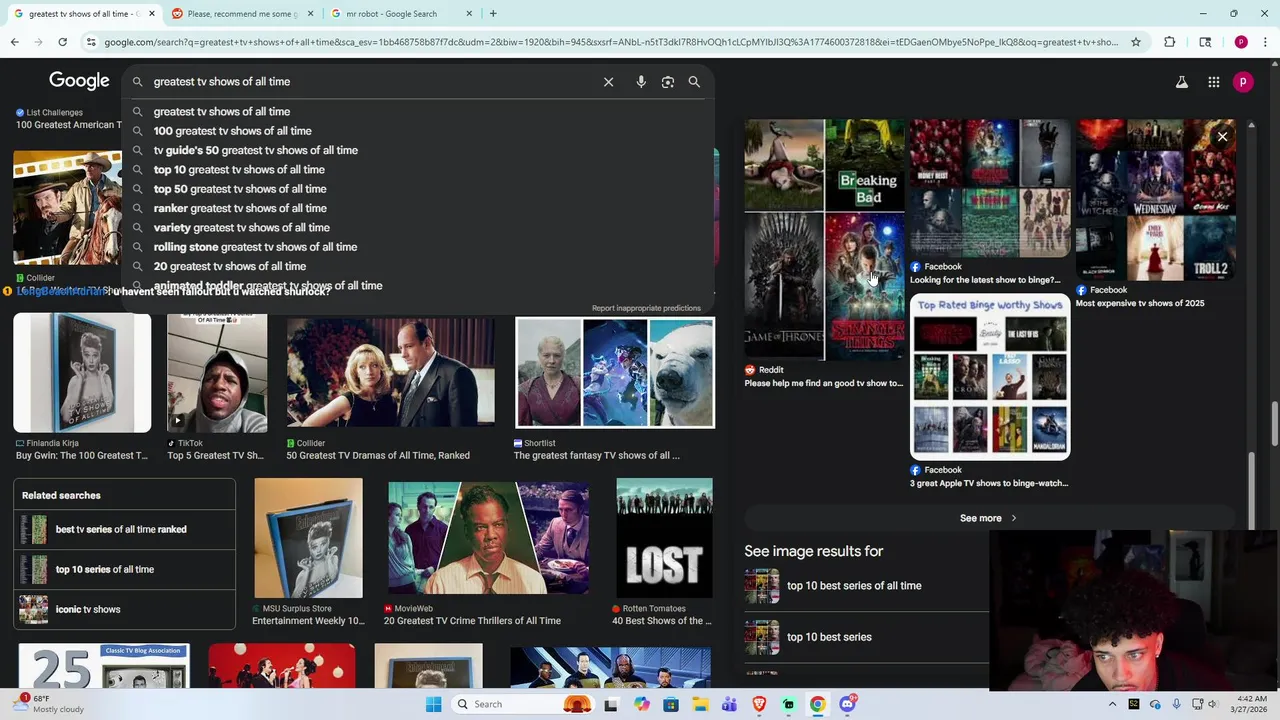Open Google apps grid
Screen dimensions: 1280x720
pos(1213,82)
